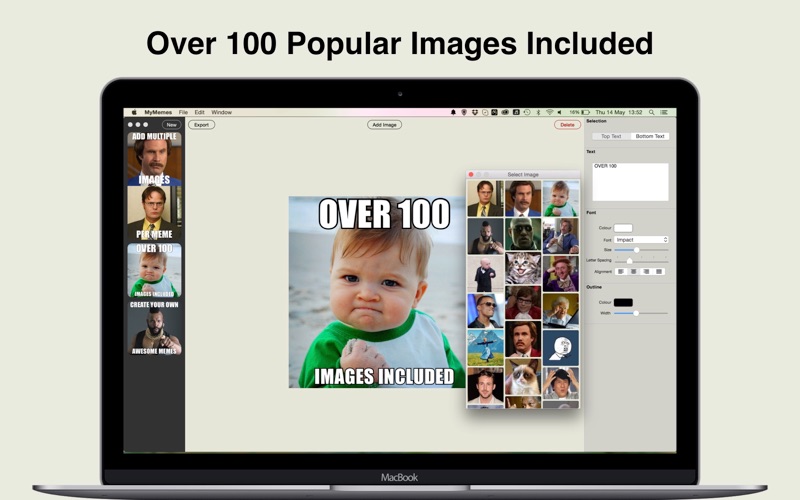Viewport: 800px width, 500px height.
Task: Pick the baby in green shirt in Select Image
Action: pyautogui.click(x=561, y=198)
